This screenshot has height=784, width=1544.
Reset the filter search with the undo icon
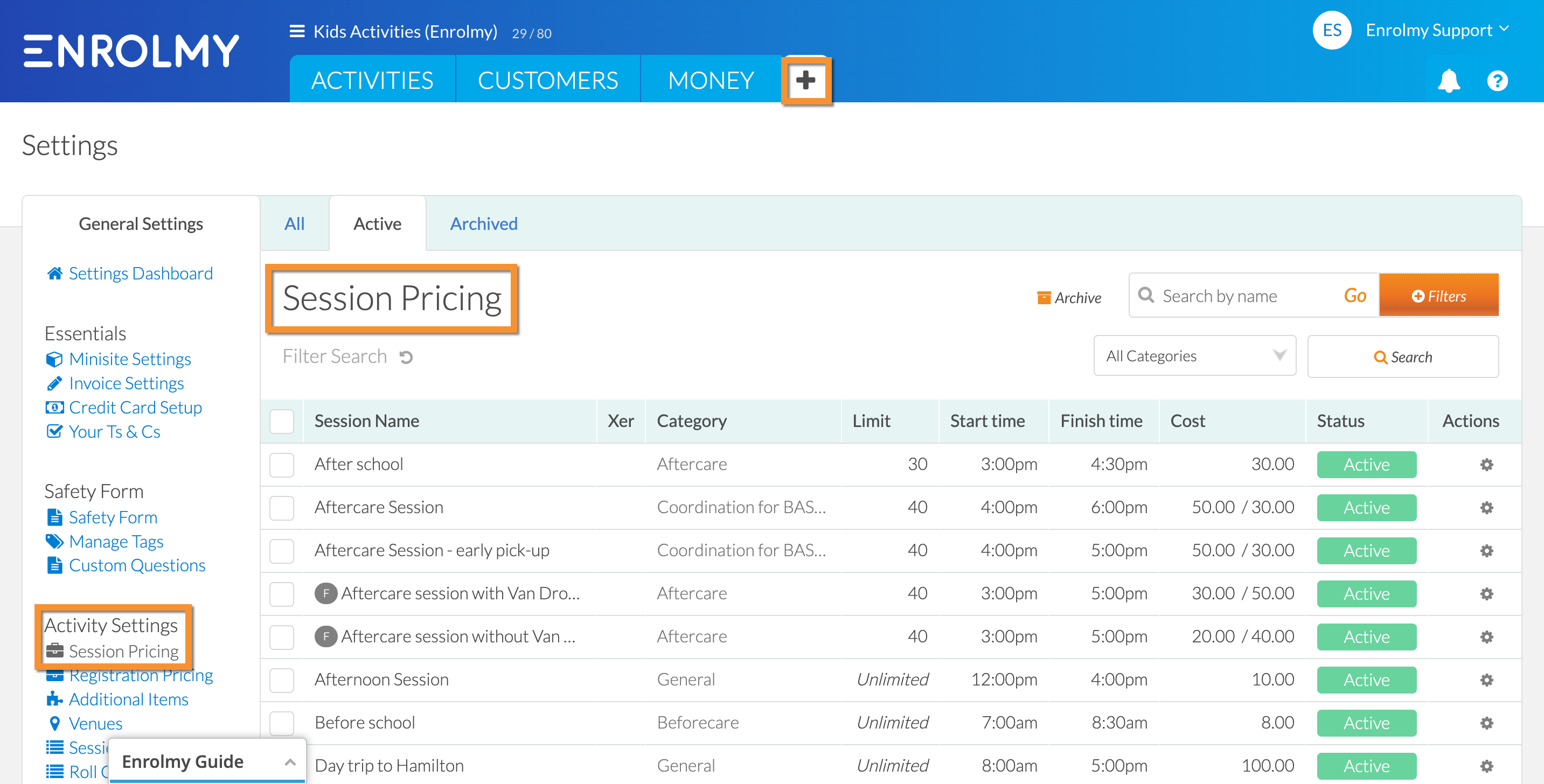(406, 358)
